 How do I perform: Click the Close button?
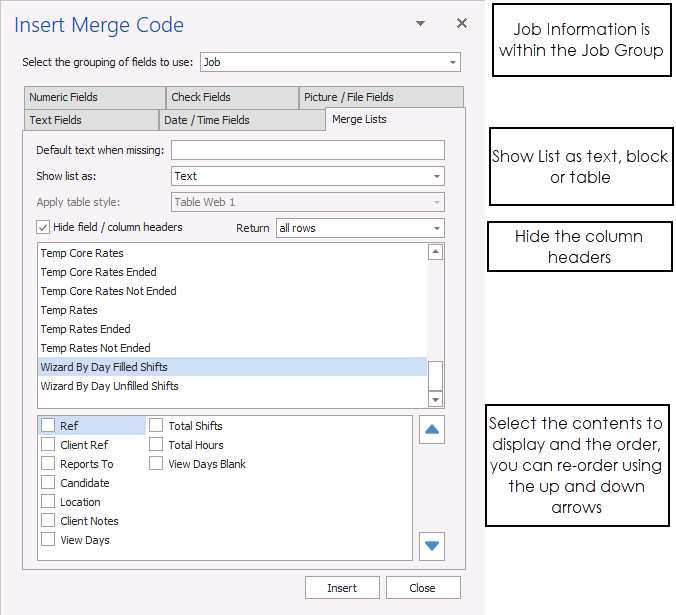click(x=423, y=588)
